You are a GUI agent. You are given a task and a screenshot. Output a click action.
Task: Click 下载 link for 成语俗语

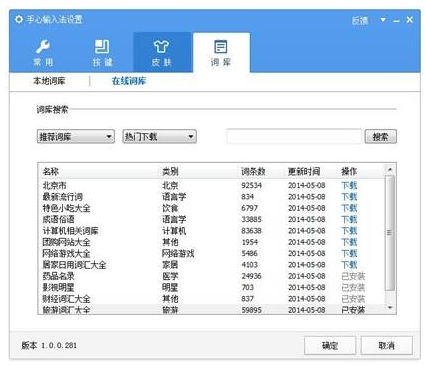tap(349, 219)
